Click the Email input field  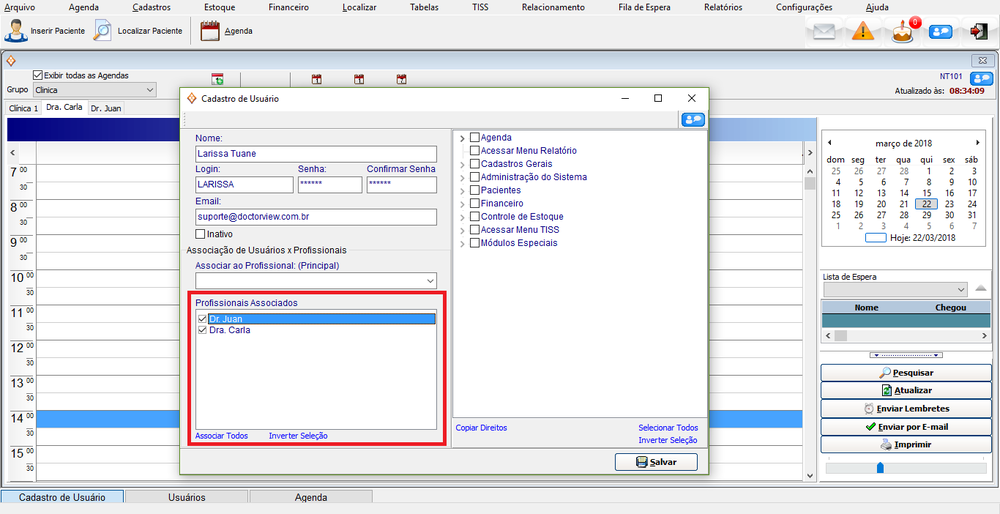click(316, 217)
